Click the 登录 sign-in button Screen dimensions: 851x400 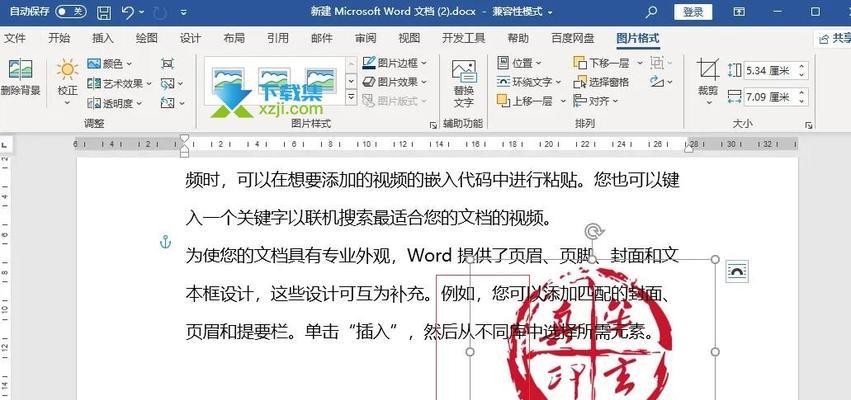coord(693,12)
